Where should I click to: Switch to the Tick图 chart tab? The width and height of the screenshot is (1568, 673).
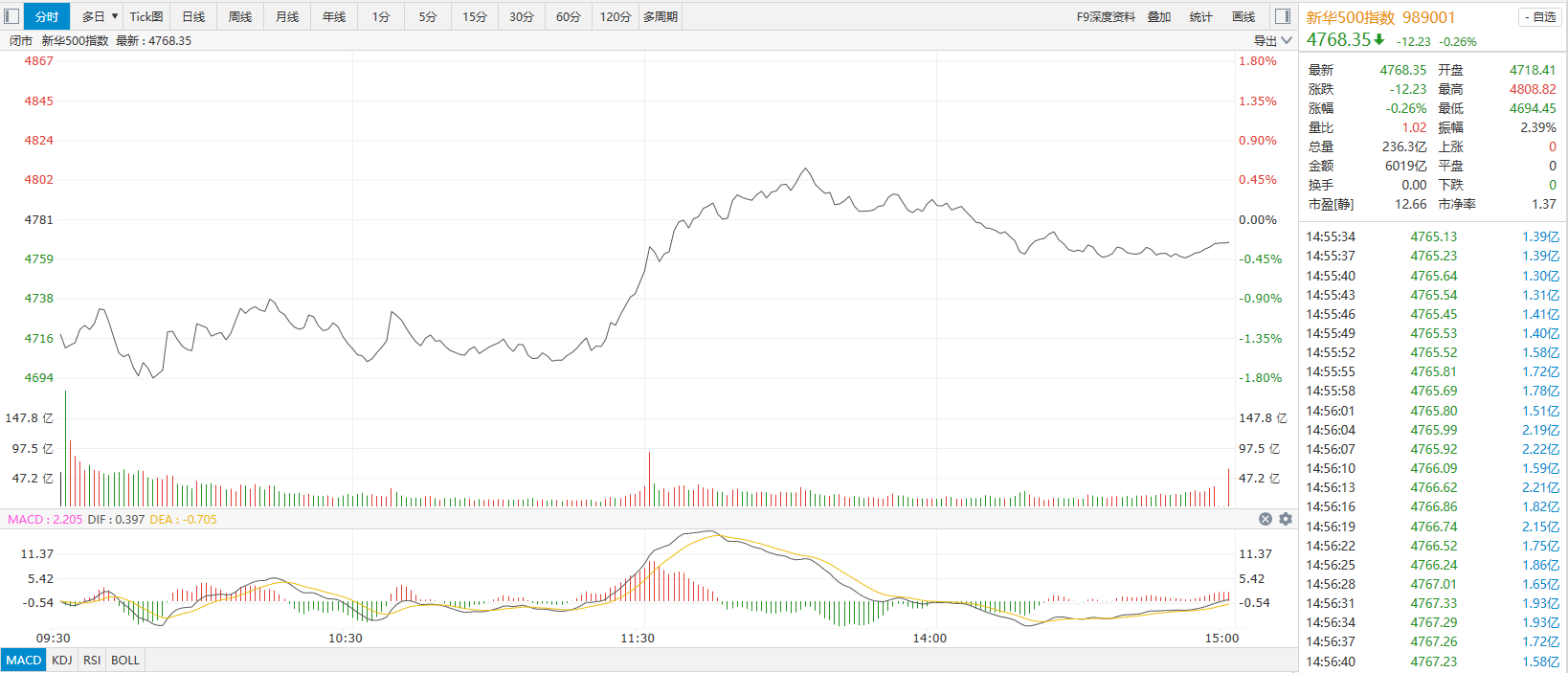146,16
